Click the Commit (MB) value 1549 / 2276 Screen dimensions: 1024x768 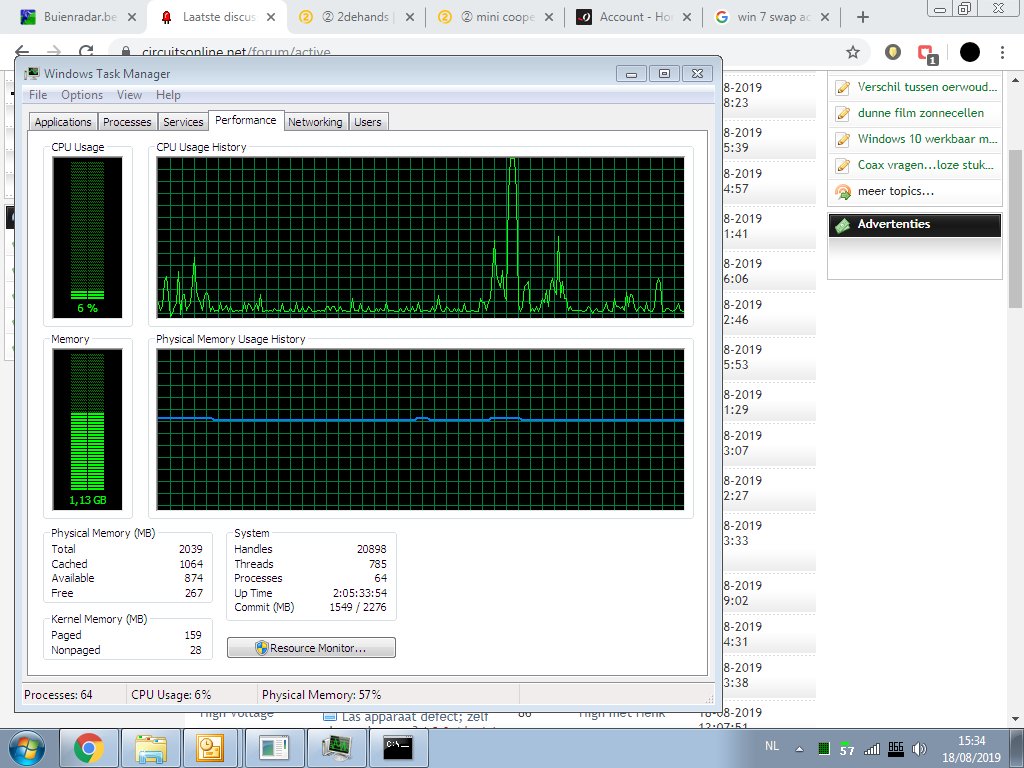[358, 607]
